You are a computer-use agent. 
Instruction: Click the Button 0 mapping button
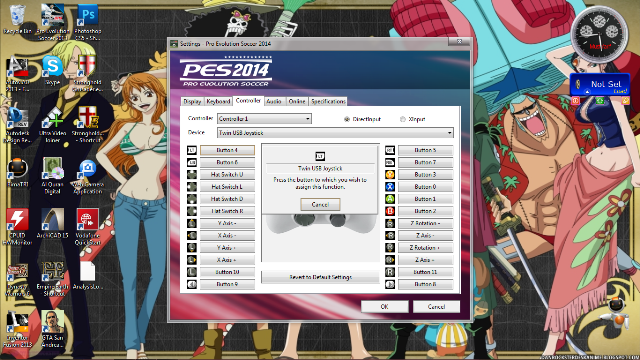425,187
